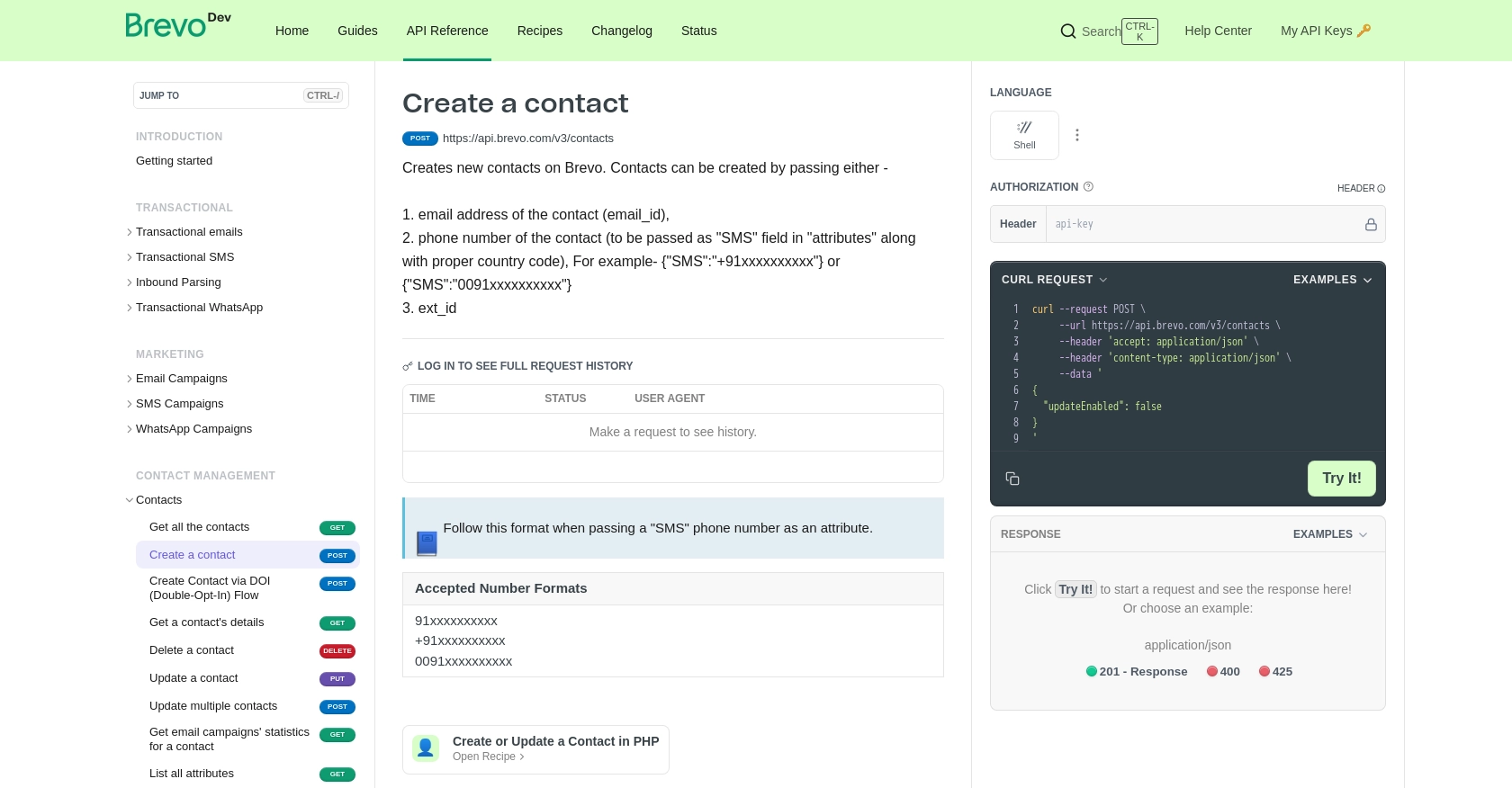
Task: Click the DELETE badge for Delete a contact
Action: point(337,651)
